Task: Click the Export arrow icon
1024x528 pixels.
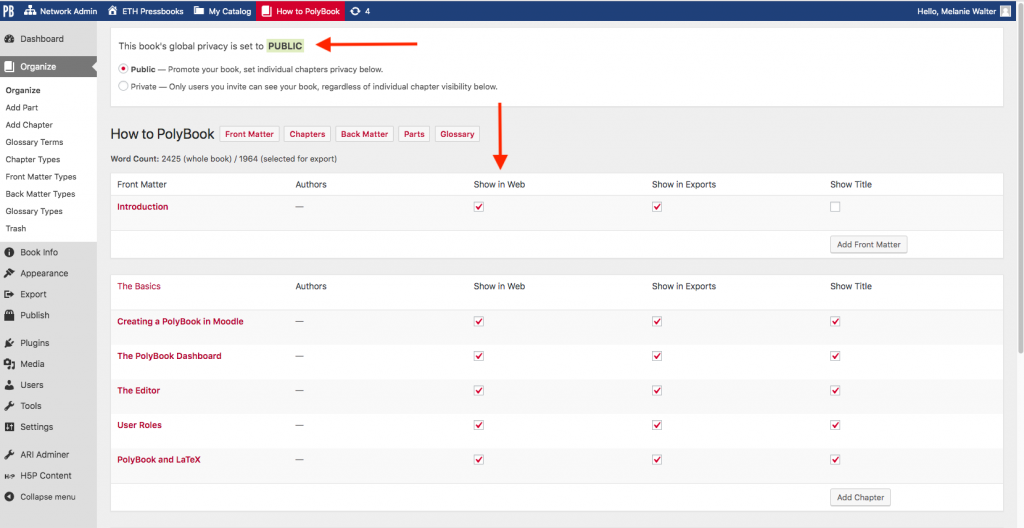Action: [9, 294]
